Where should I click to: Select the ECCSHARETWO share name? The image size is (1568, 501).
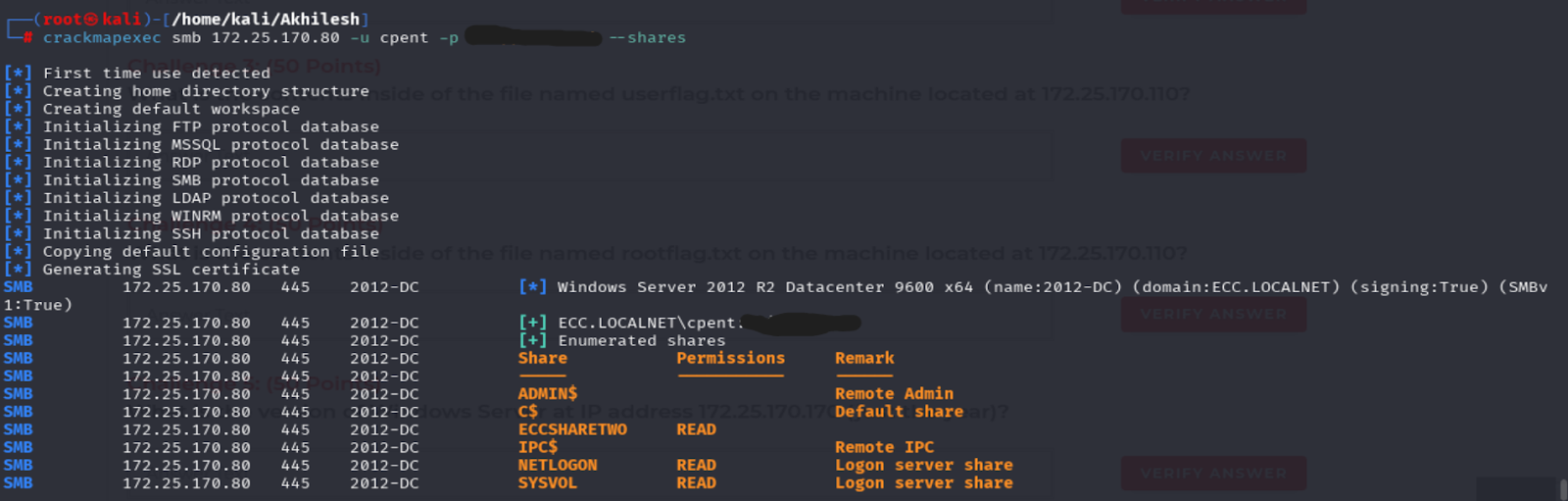(572, 429)
